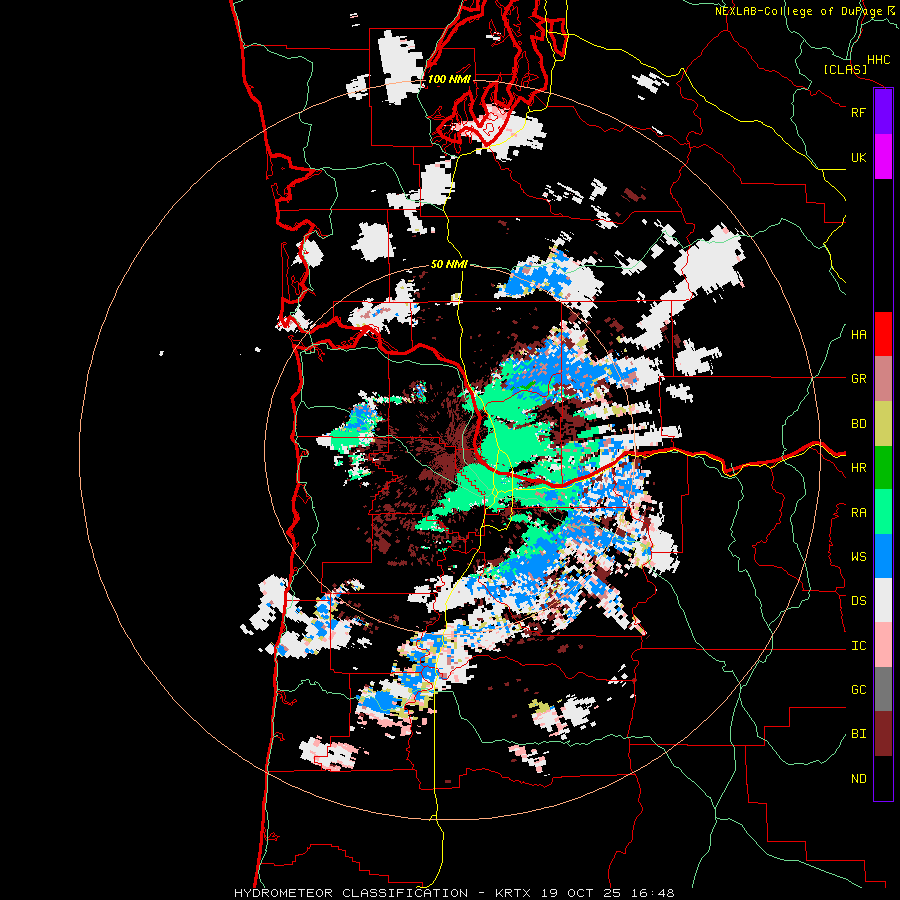Click the magenta UK color swatch
This screenshot has height=900, width=900.
[x=883, y=157]
